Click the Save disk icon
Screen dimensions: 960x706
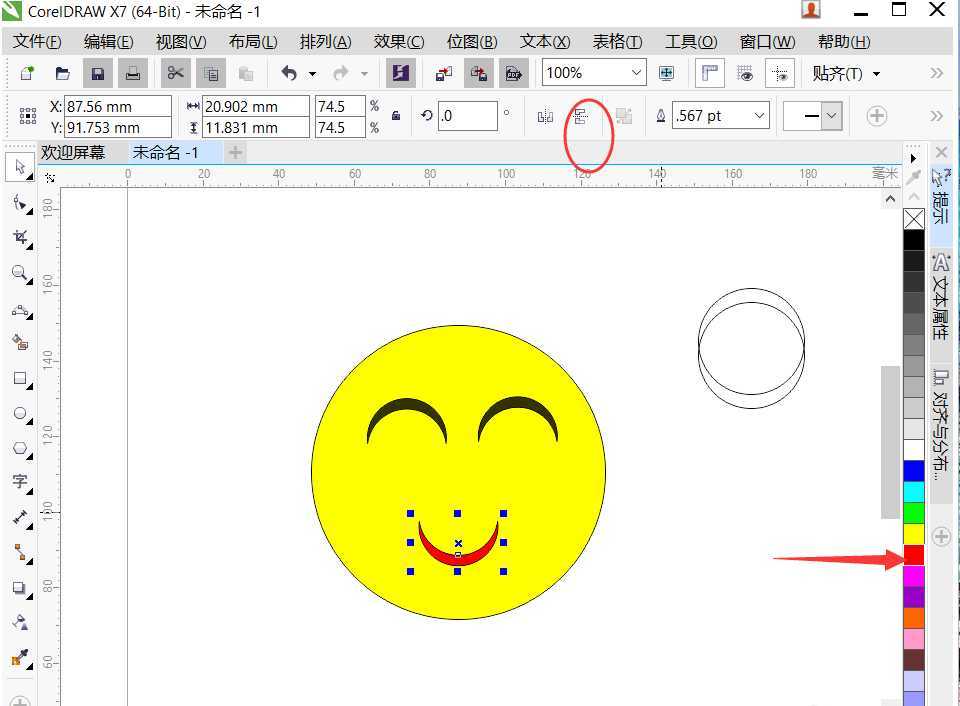[x=97, y=73]
